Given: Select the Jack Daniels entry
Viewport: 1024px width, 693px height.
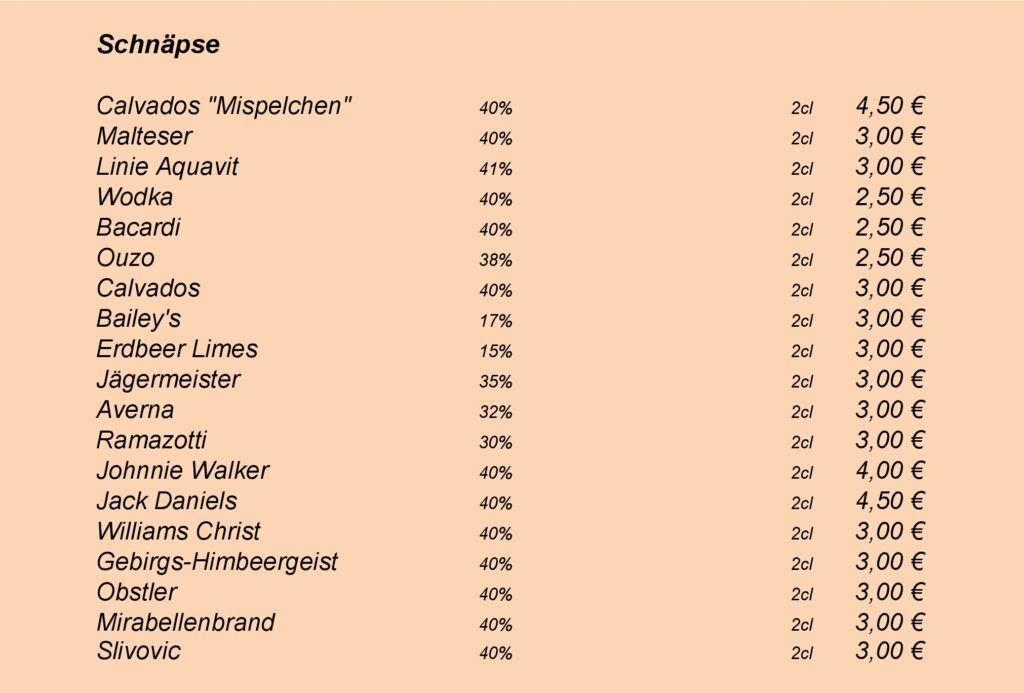Looking at the screenshot, I should pos(167,501).
